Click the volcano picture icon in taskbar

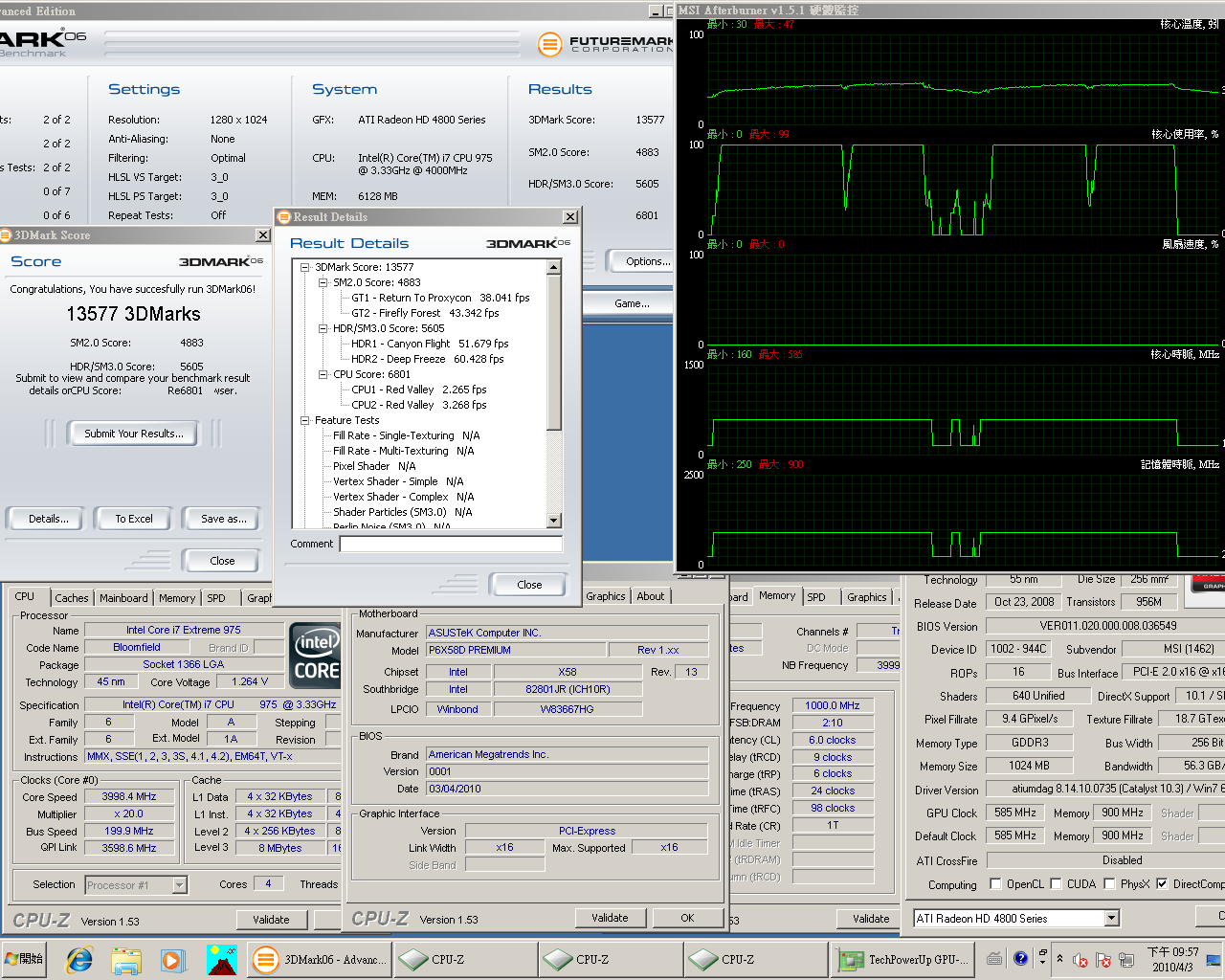pyautogui.click(x=221, y=959)
